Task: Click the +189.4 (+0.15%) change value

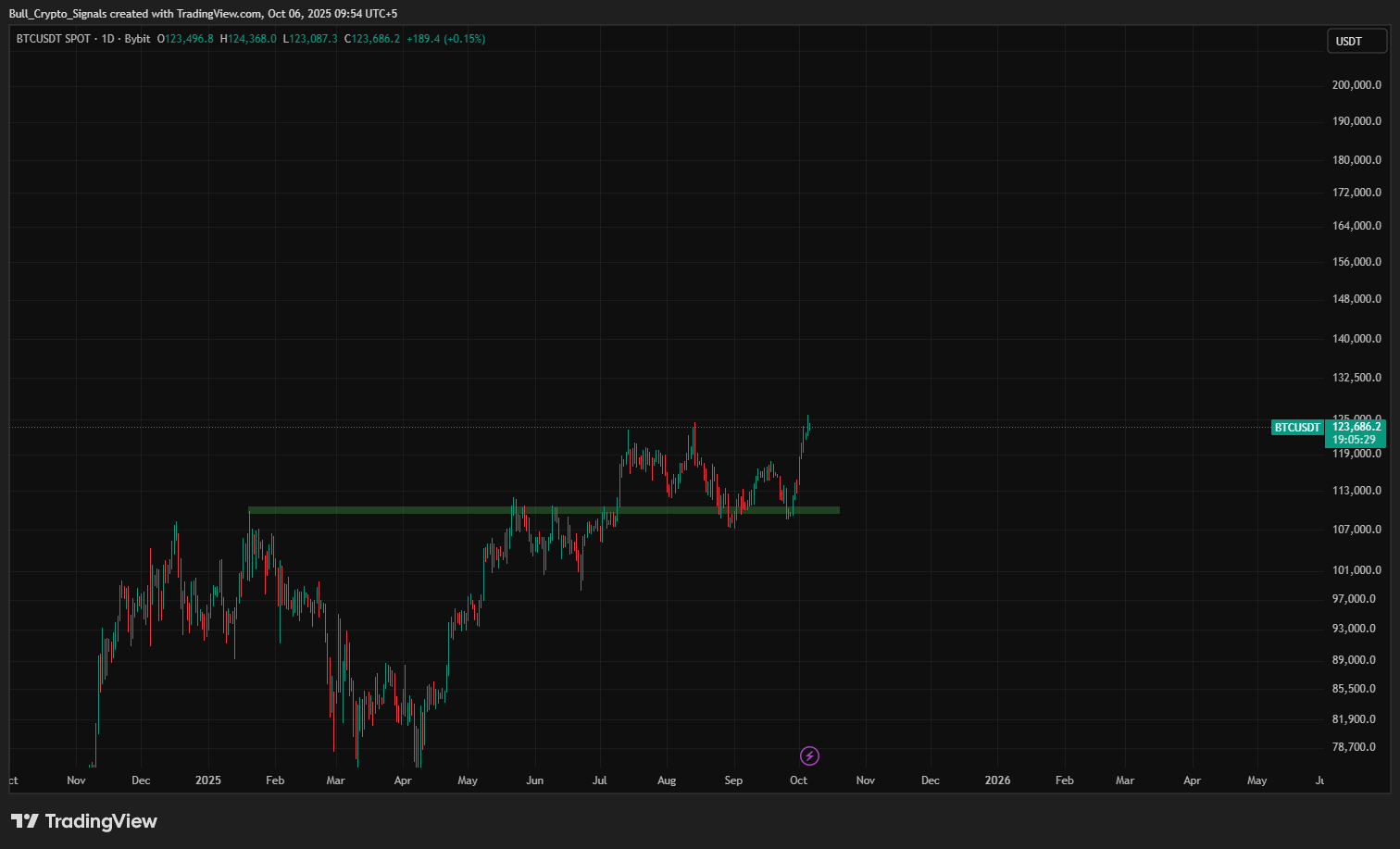Action: point(445,39)
